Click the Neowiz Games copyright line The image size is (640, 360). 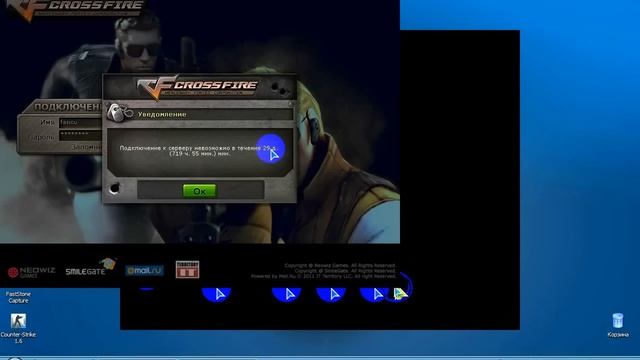tap(340, 265)
